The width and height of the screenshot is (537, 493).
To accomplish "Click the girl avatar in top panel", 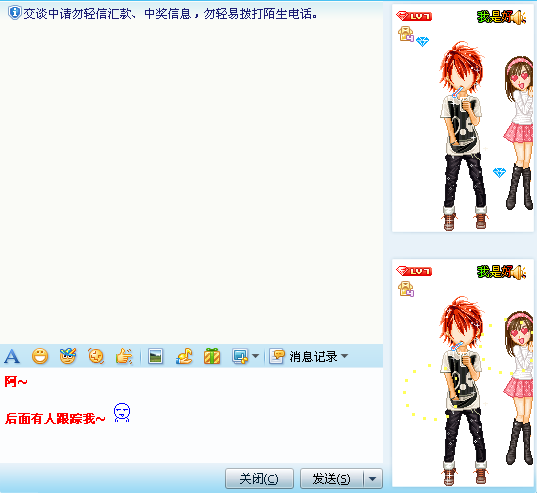I will (x=519, y=134).
